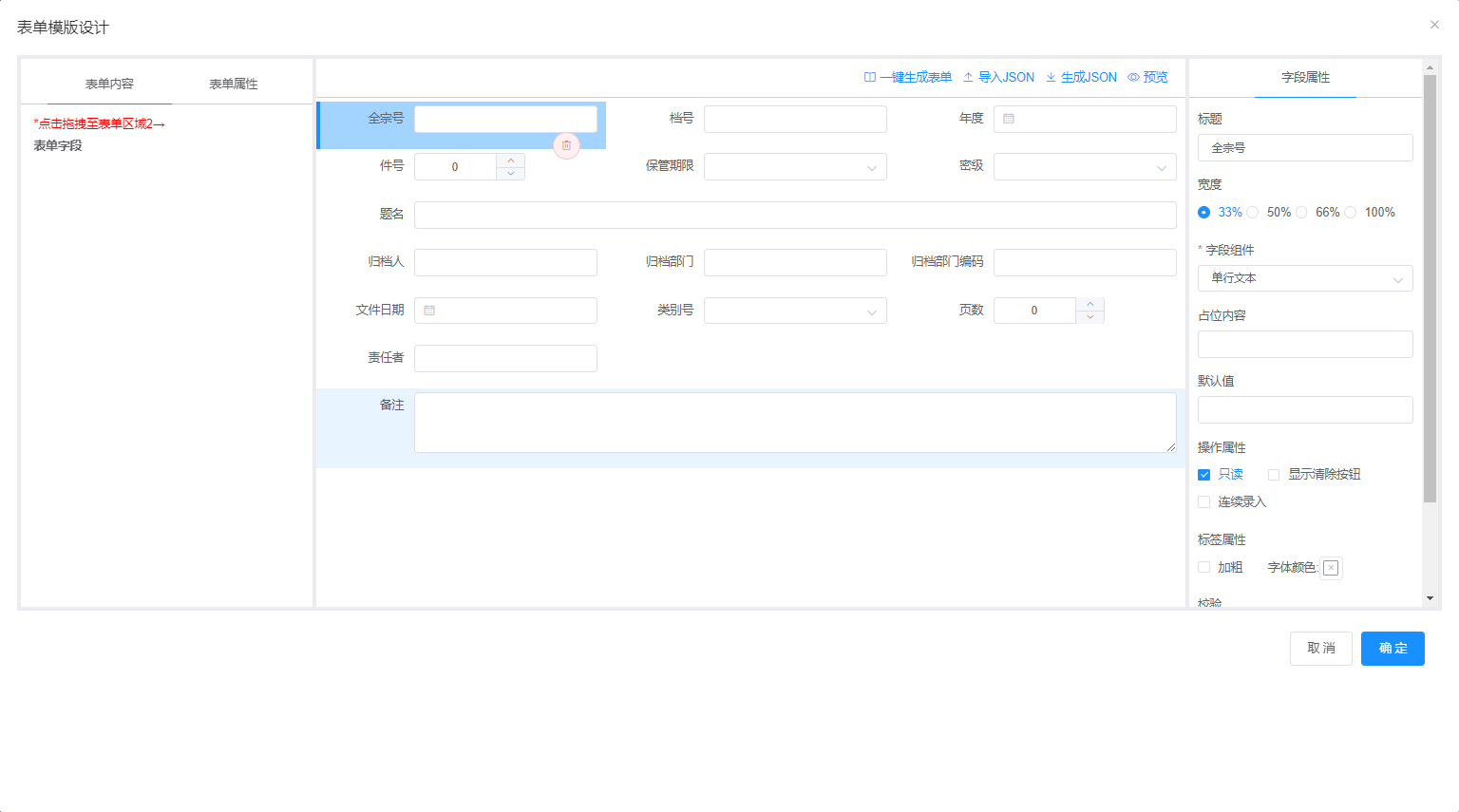Image resolution: width=1459 pixels, height=812 pixels.
Task: Click the 归档人 input field
Action: [505, 262]
